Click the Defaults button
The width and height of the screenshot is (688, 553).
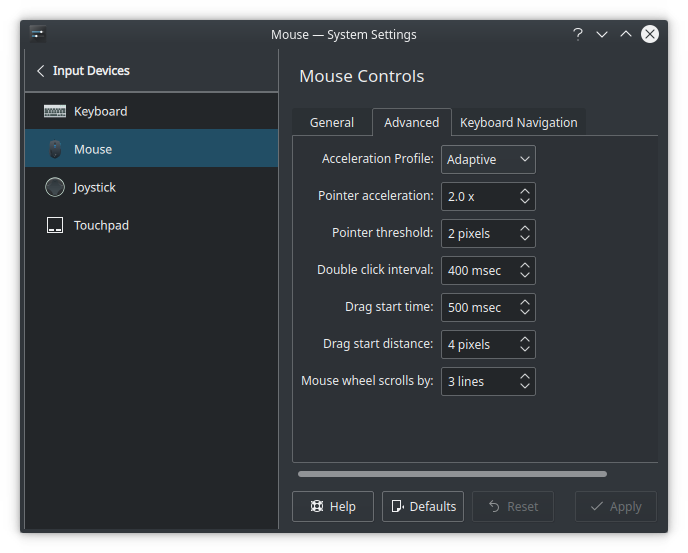coord(422,507)
